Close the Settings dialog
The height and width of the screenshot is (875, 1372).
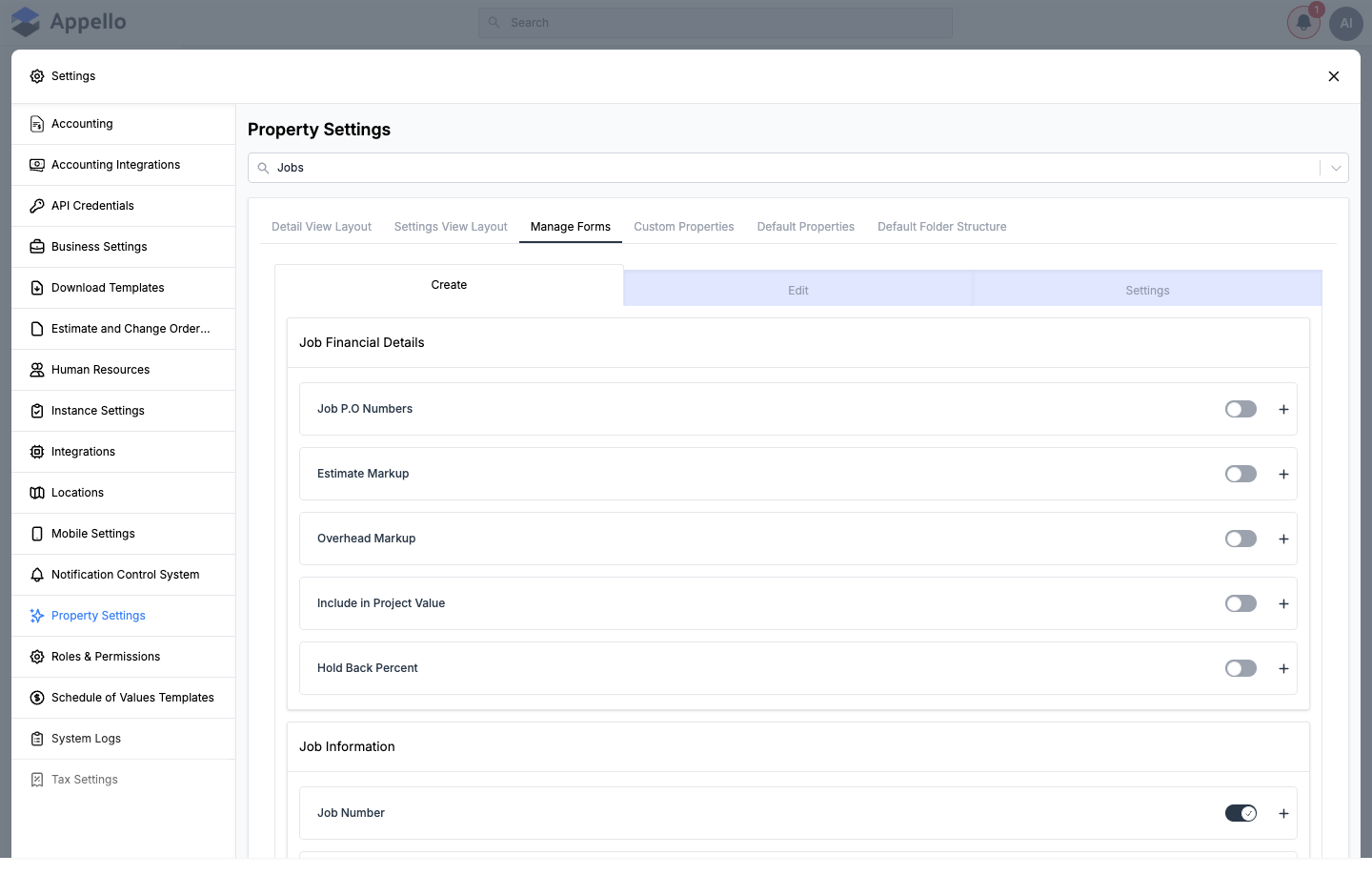pos(1334,76)
